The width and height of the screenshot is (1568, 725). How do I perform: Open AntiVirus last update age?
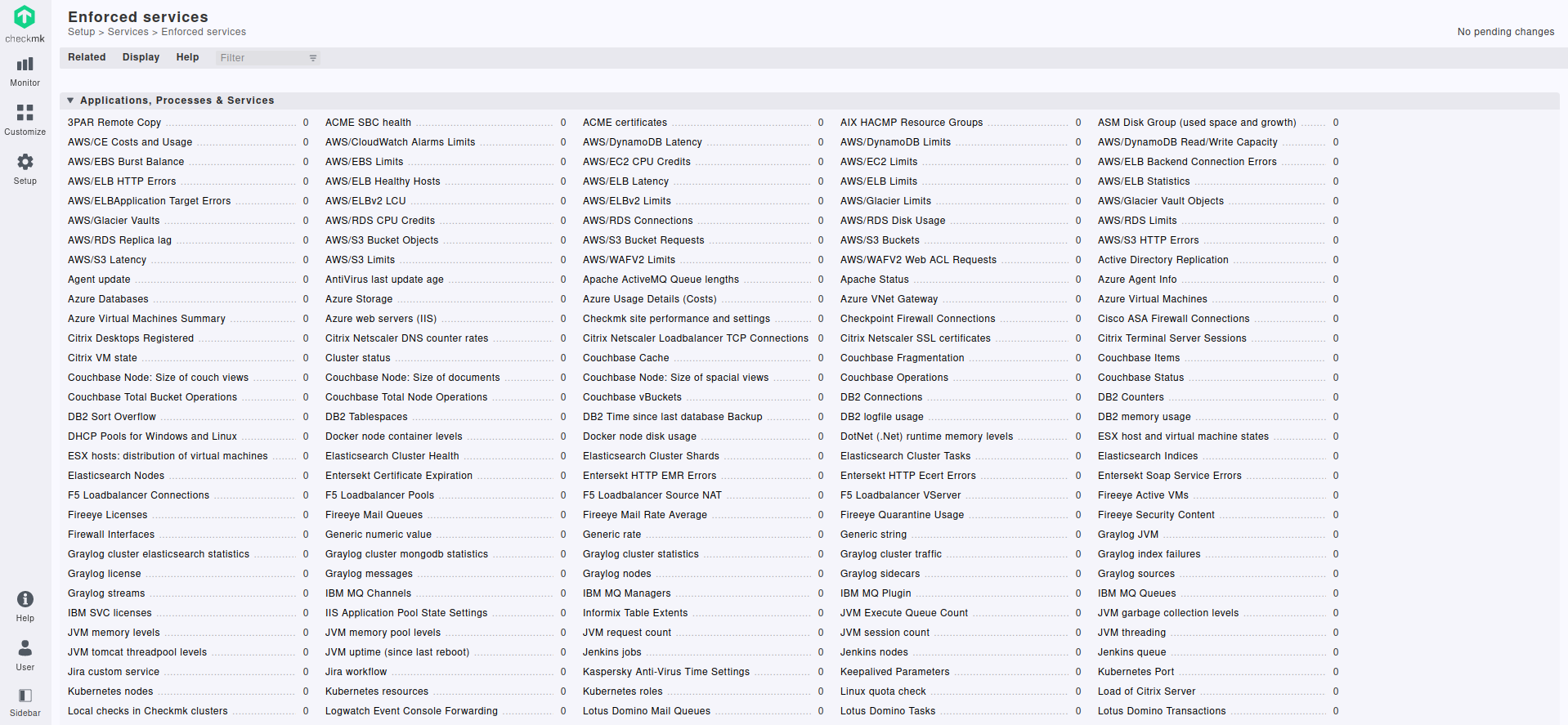(x=384, y=280)
